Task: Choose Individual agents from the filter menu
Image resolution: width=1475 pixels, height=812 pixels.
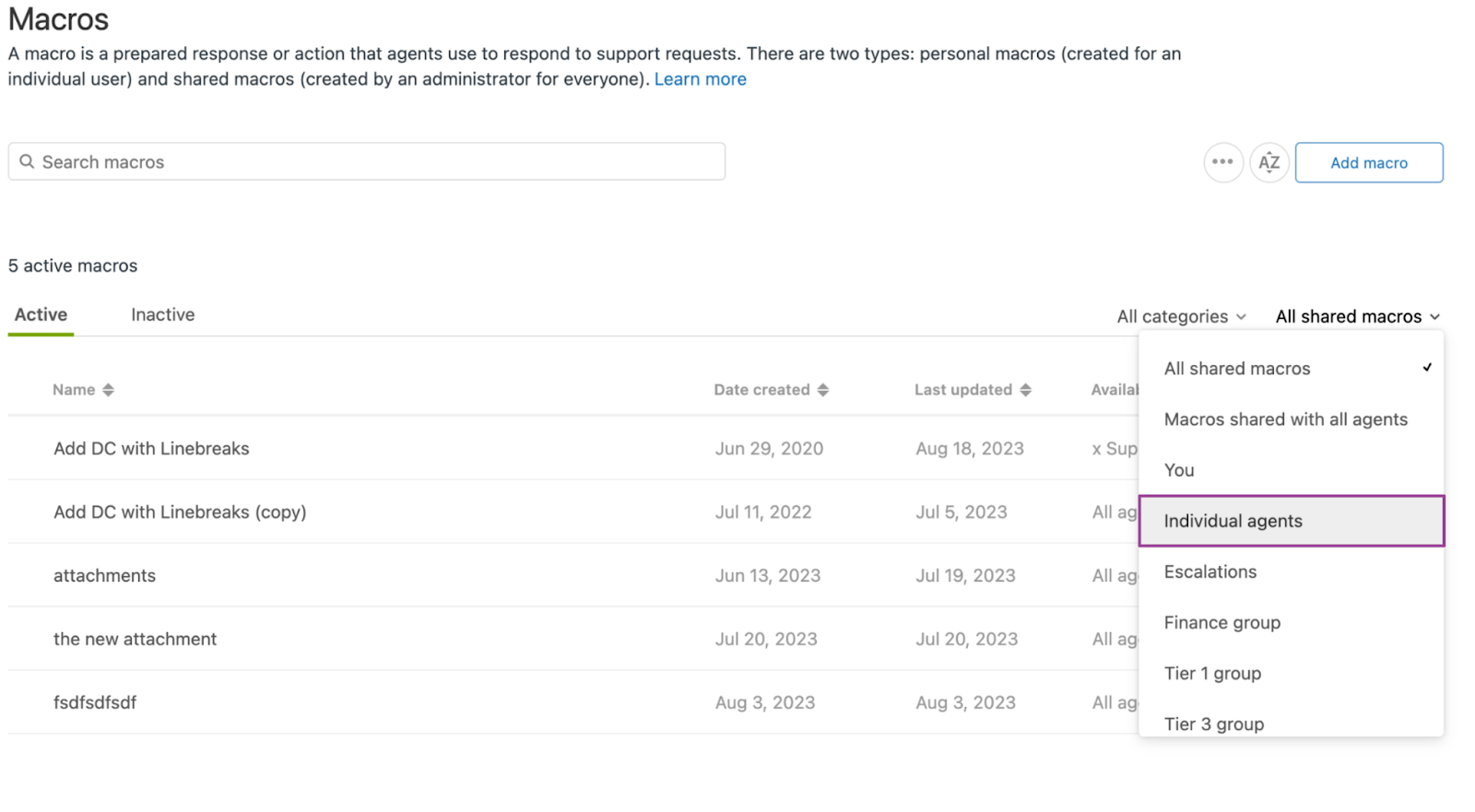Action: pyautogui.click(x=1233, y=522)
